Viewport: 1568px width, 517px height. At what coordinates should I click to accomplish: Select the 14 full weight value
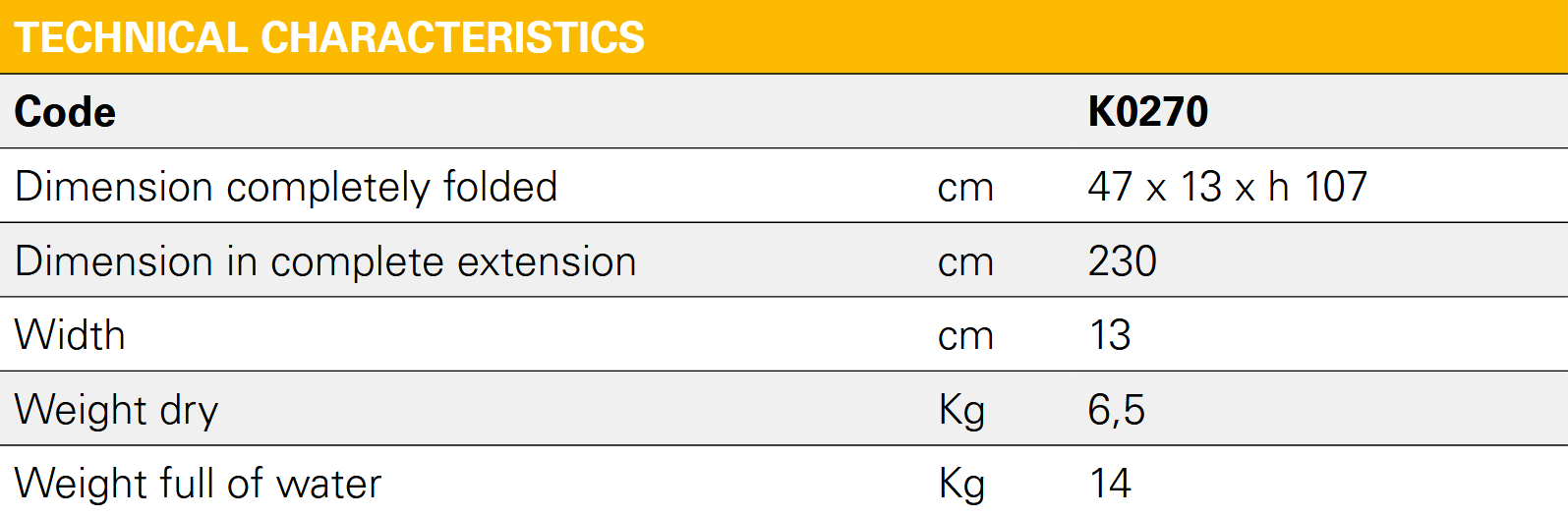click(1110, 484)
